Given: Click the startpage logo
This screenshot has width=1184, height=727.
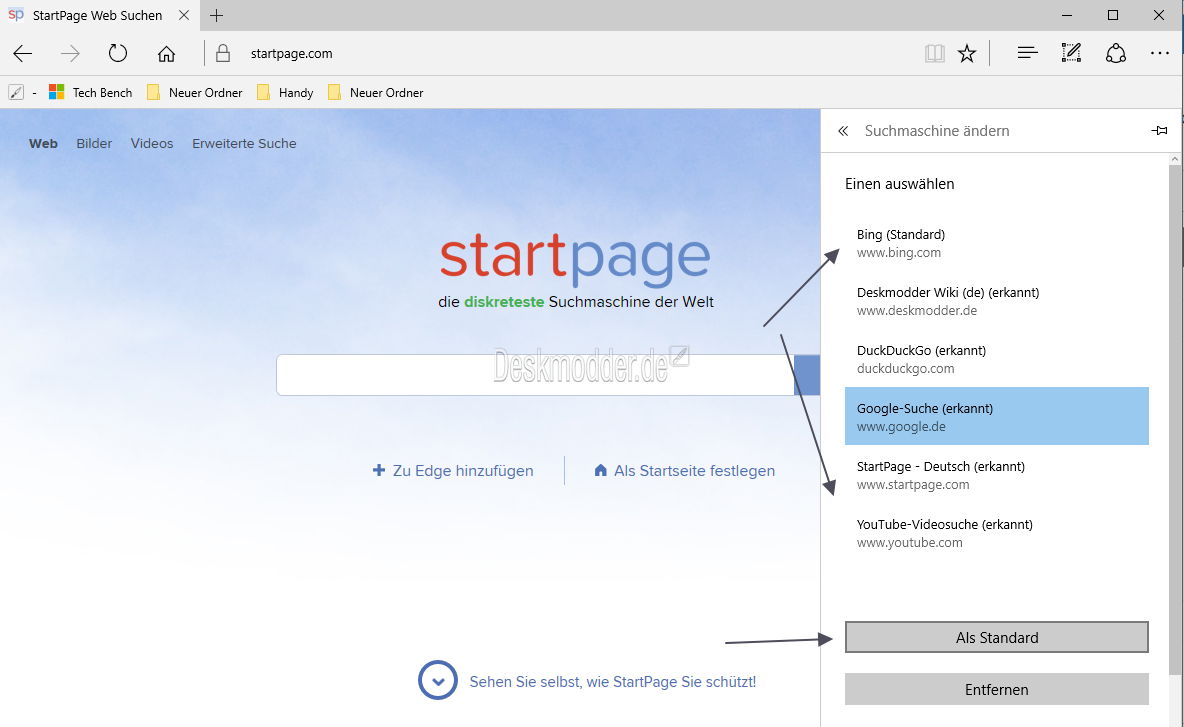Looking at the screenshot, I should [575, 258].
